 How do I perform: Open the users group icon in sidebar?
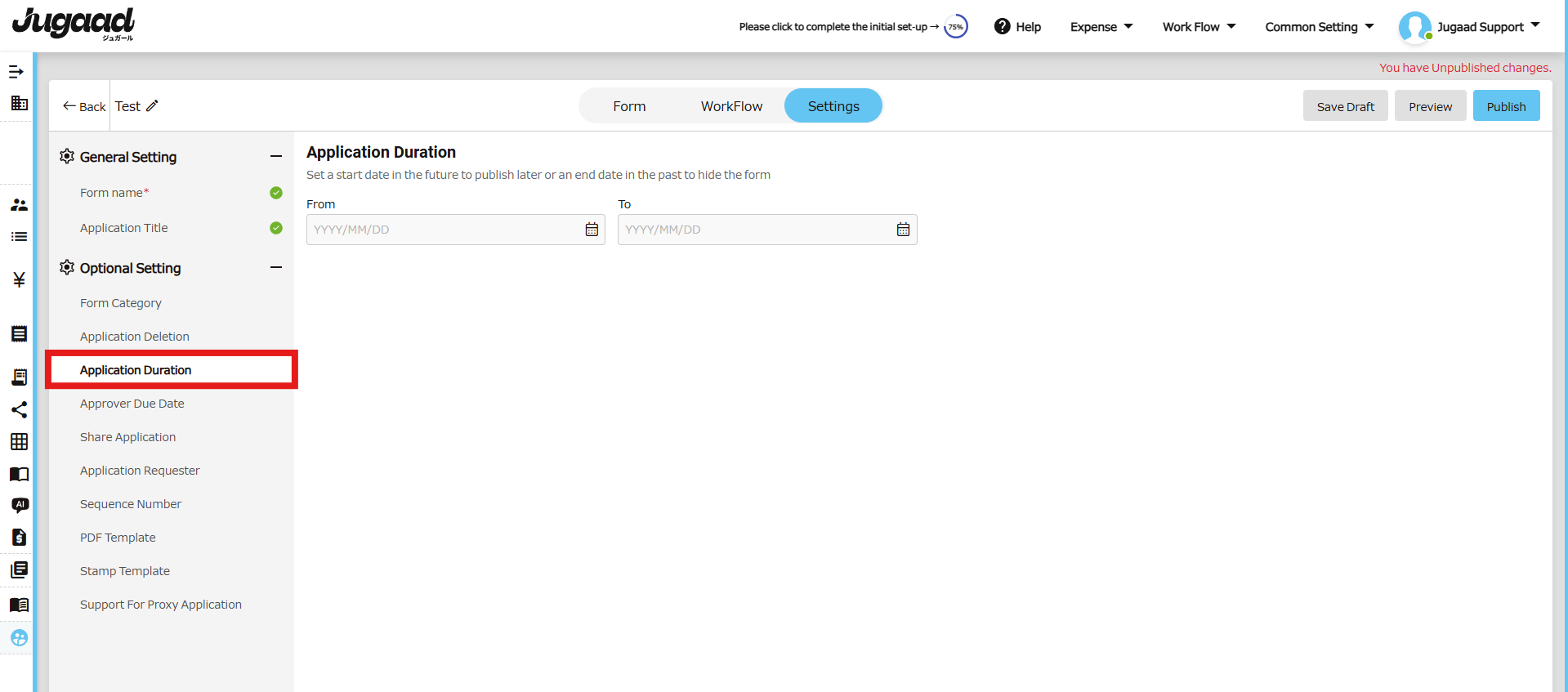point(19,205)
